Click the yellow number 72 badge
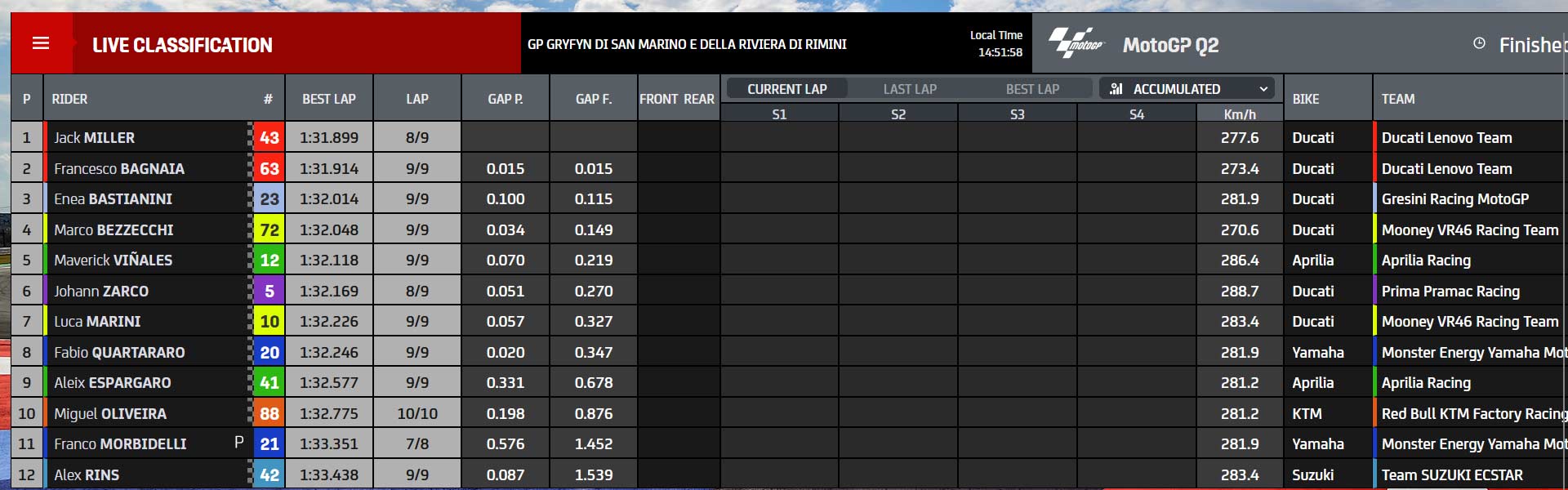 pos(269,230)
